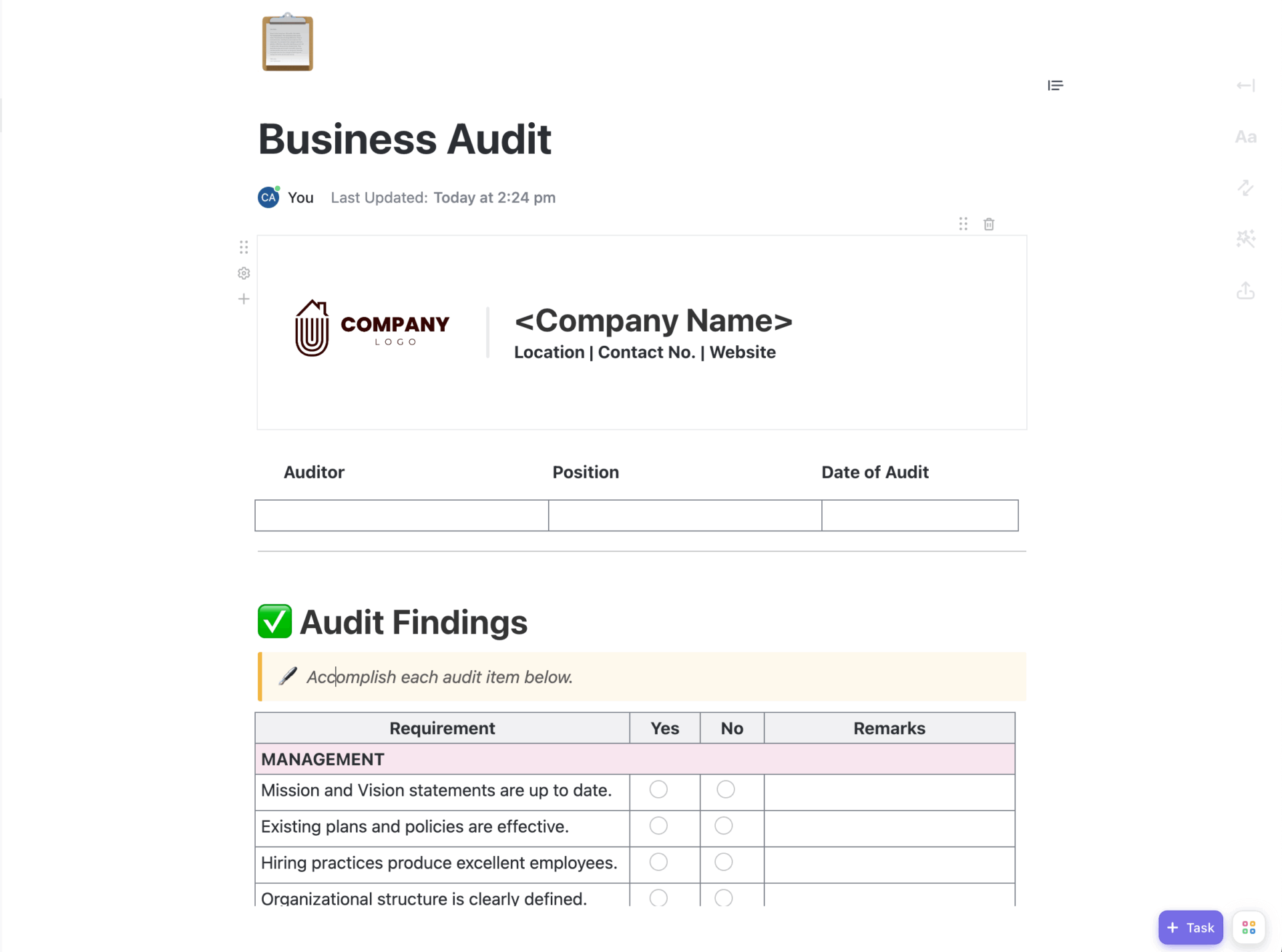
Task: Open the export/share document icon
Action: pos(1245,290)
